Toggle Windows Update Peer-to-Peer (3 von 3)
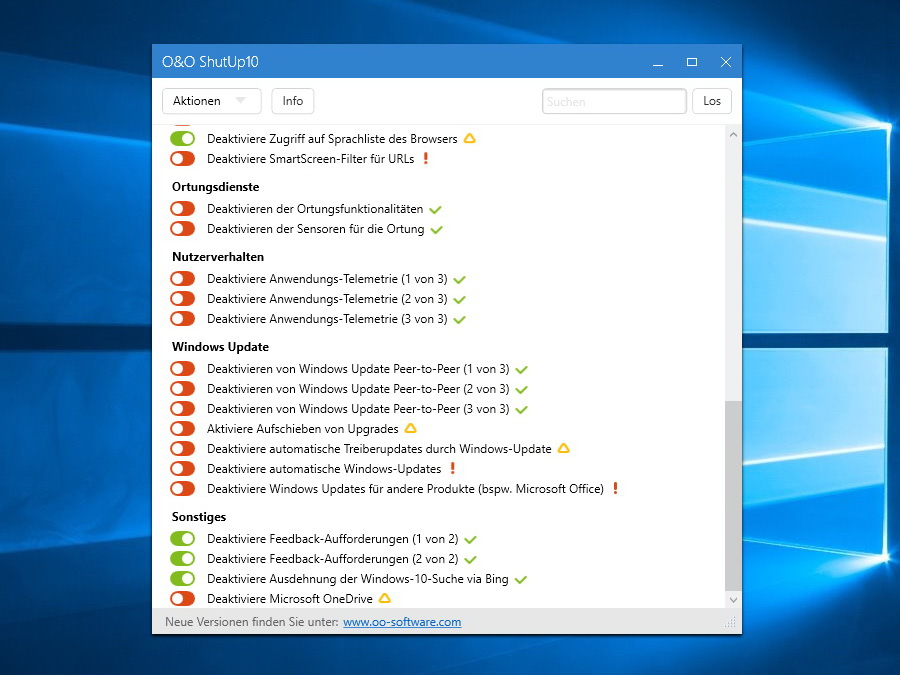 [183, 409]
